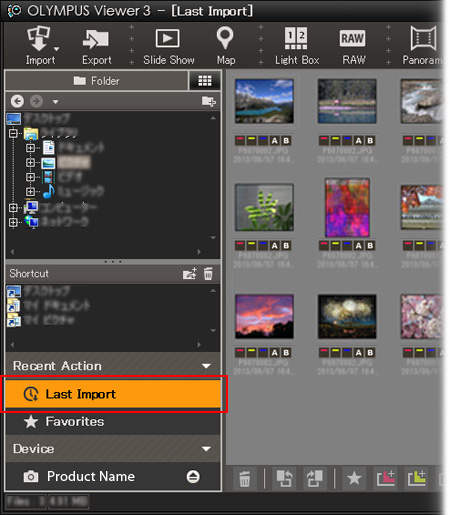Toggle mark B on fireworks photo
450x515 pixels.
tap(370, 352)
